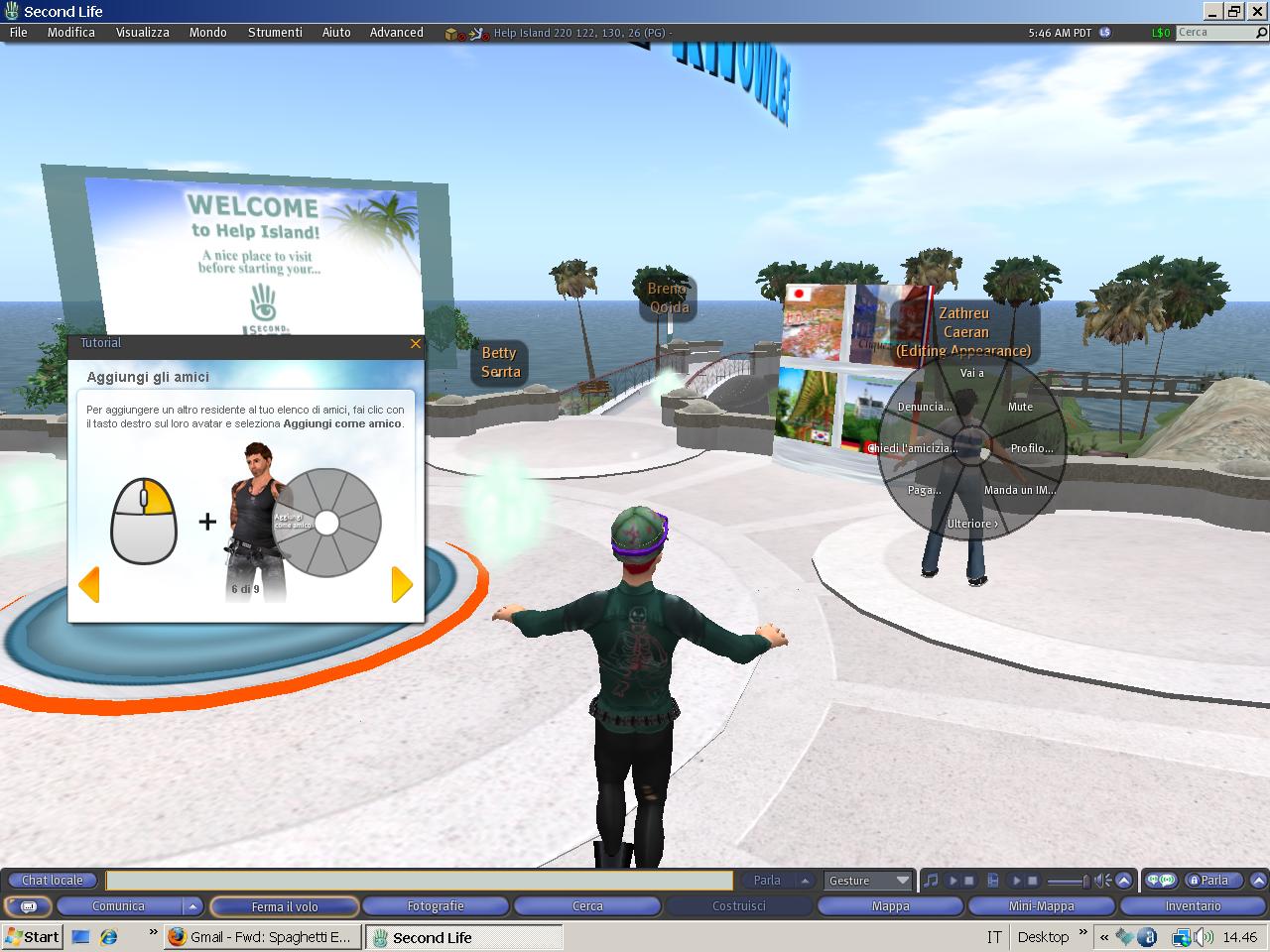Open the Advanced menu

tap(397, 33)
